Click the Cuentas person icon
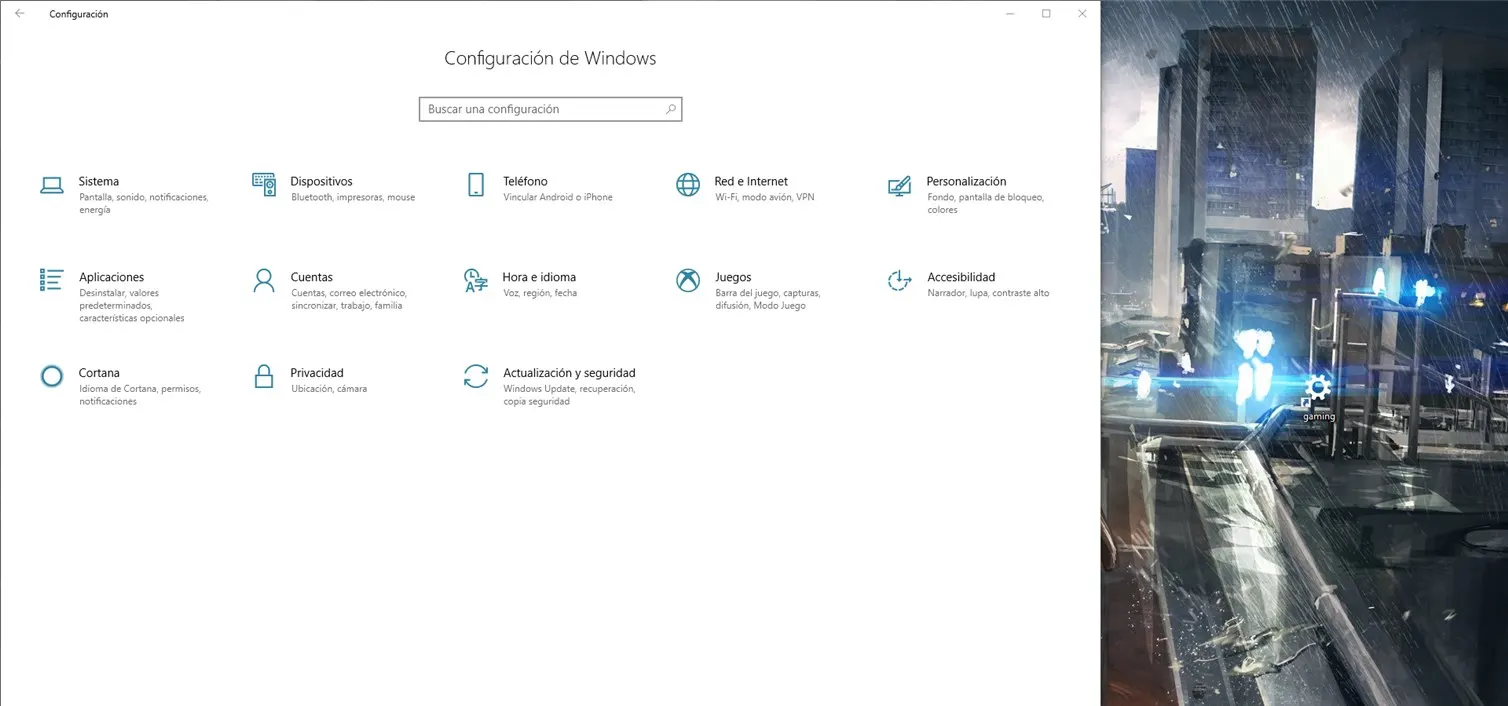 pyautogui.click(x=264, y=280)
